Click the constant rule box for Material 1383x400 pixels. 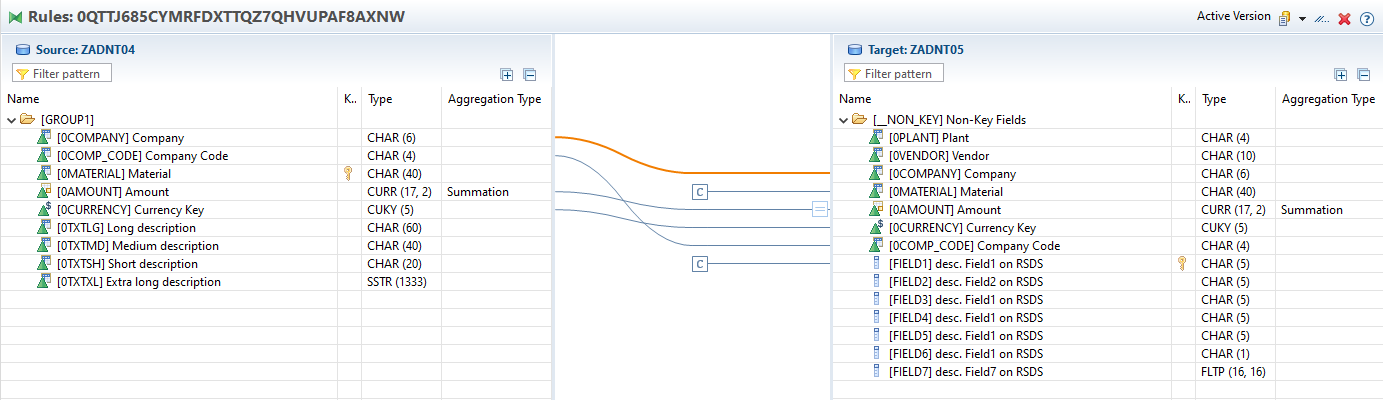700,192
